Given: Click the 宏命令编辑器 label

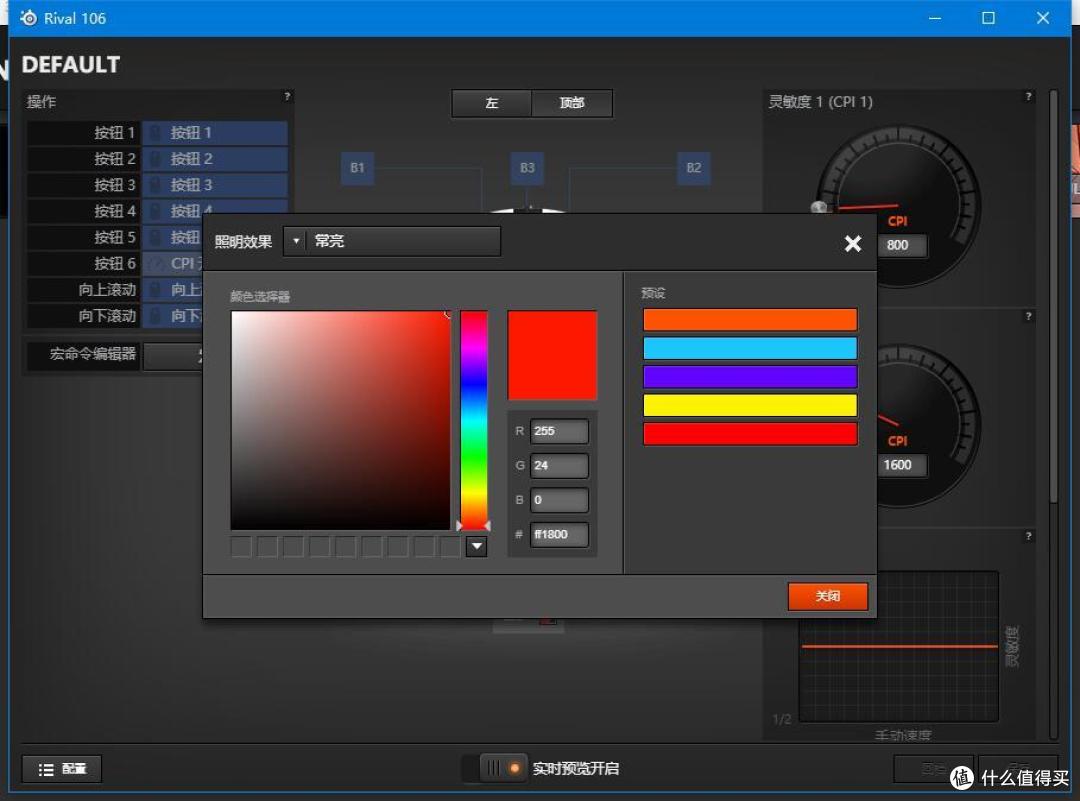Looking at the screenshot, I should [x=92, y=354].
